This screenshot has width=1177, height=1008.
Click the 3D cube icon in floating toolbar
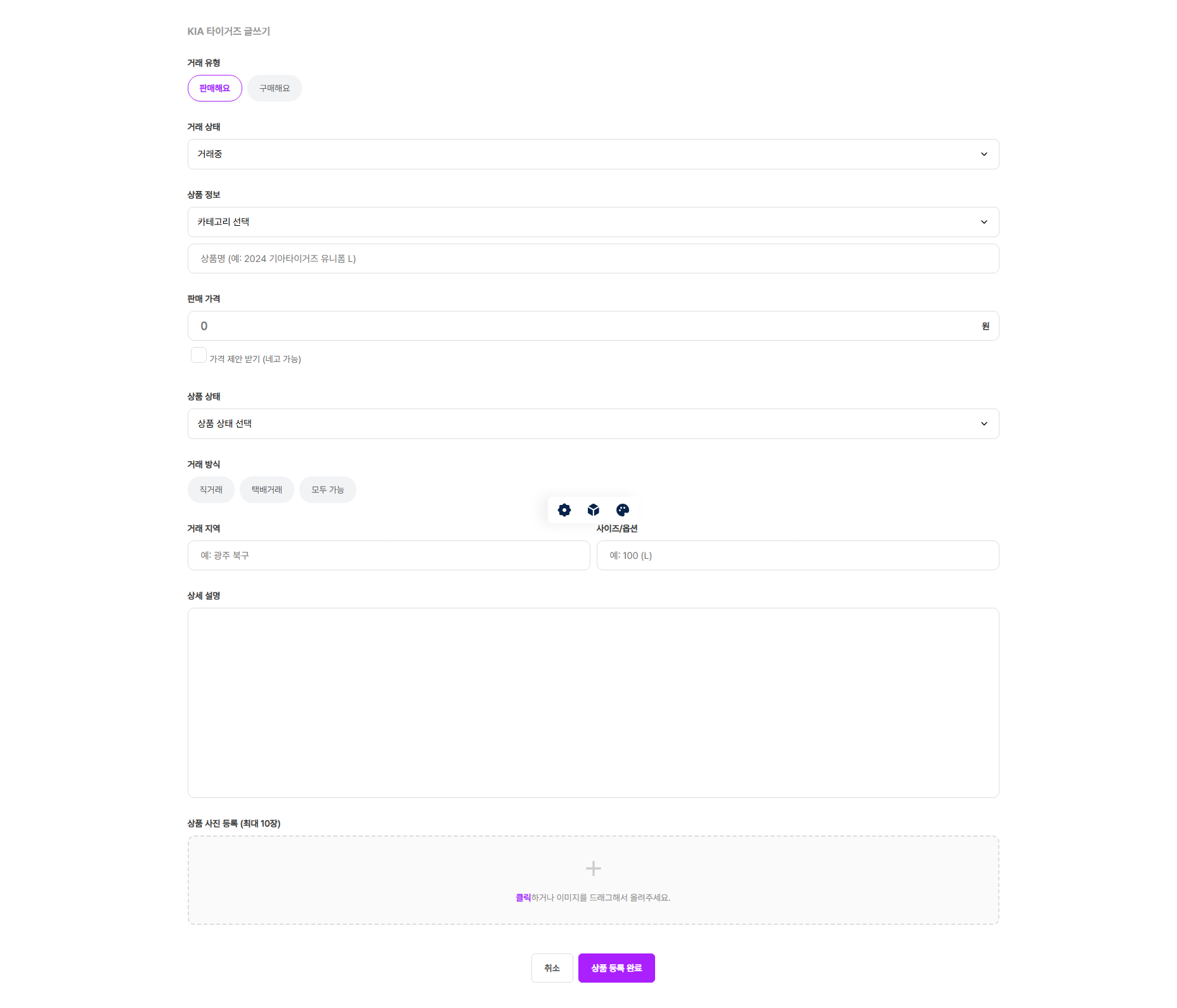[x=593, y=510]
